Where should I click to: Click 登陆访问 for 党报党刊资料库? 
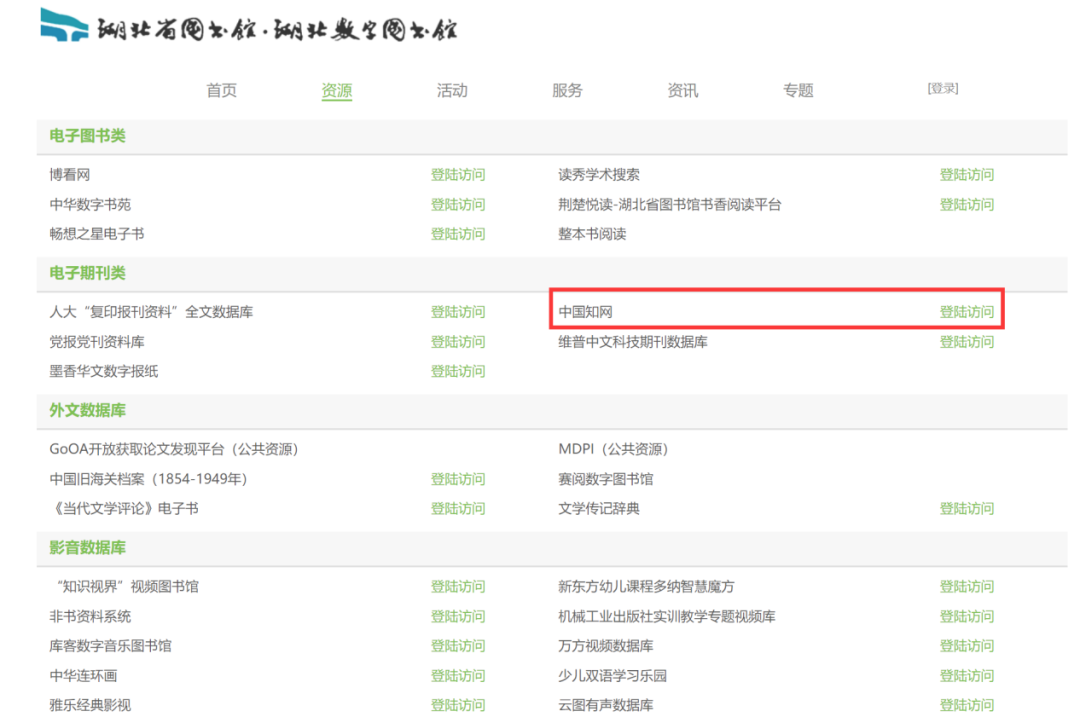tap(458, 342)
